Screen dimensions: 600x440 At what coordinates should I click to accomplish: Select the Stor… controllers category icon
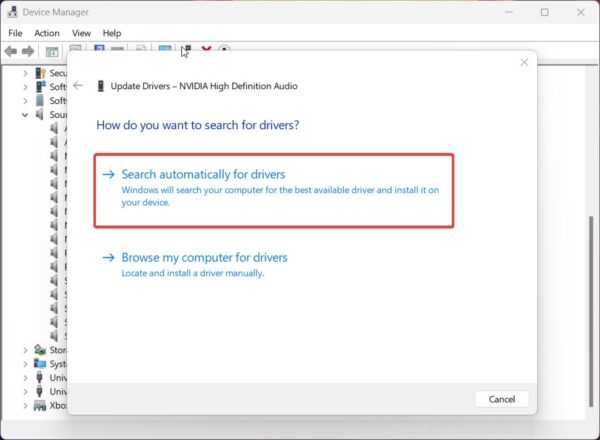pos(40,349)
